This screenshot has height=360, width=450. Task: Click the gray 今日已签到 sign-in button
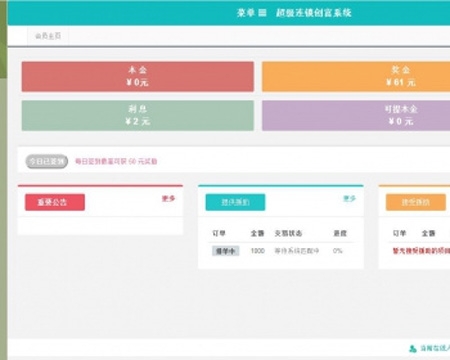(x=47, y=161)
